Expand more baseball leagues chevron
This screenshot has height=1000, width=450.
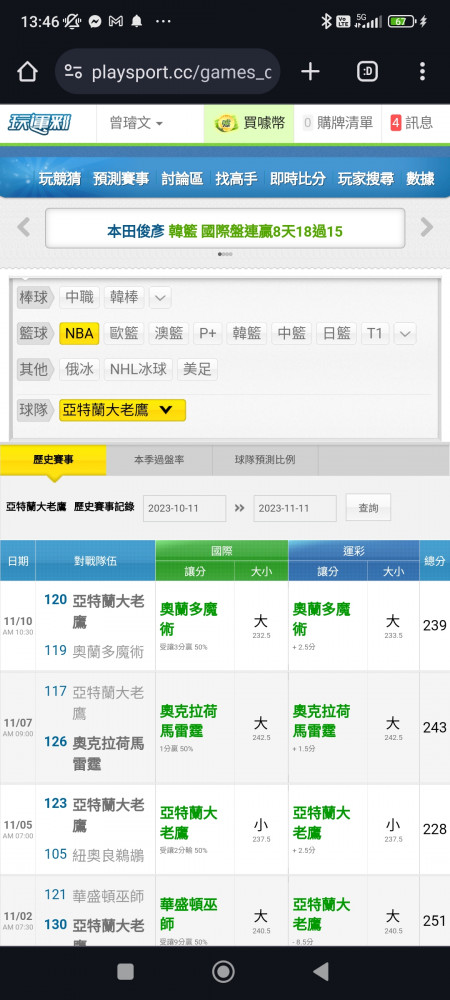160,297
